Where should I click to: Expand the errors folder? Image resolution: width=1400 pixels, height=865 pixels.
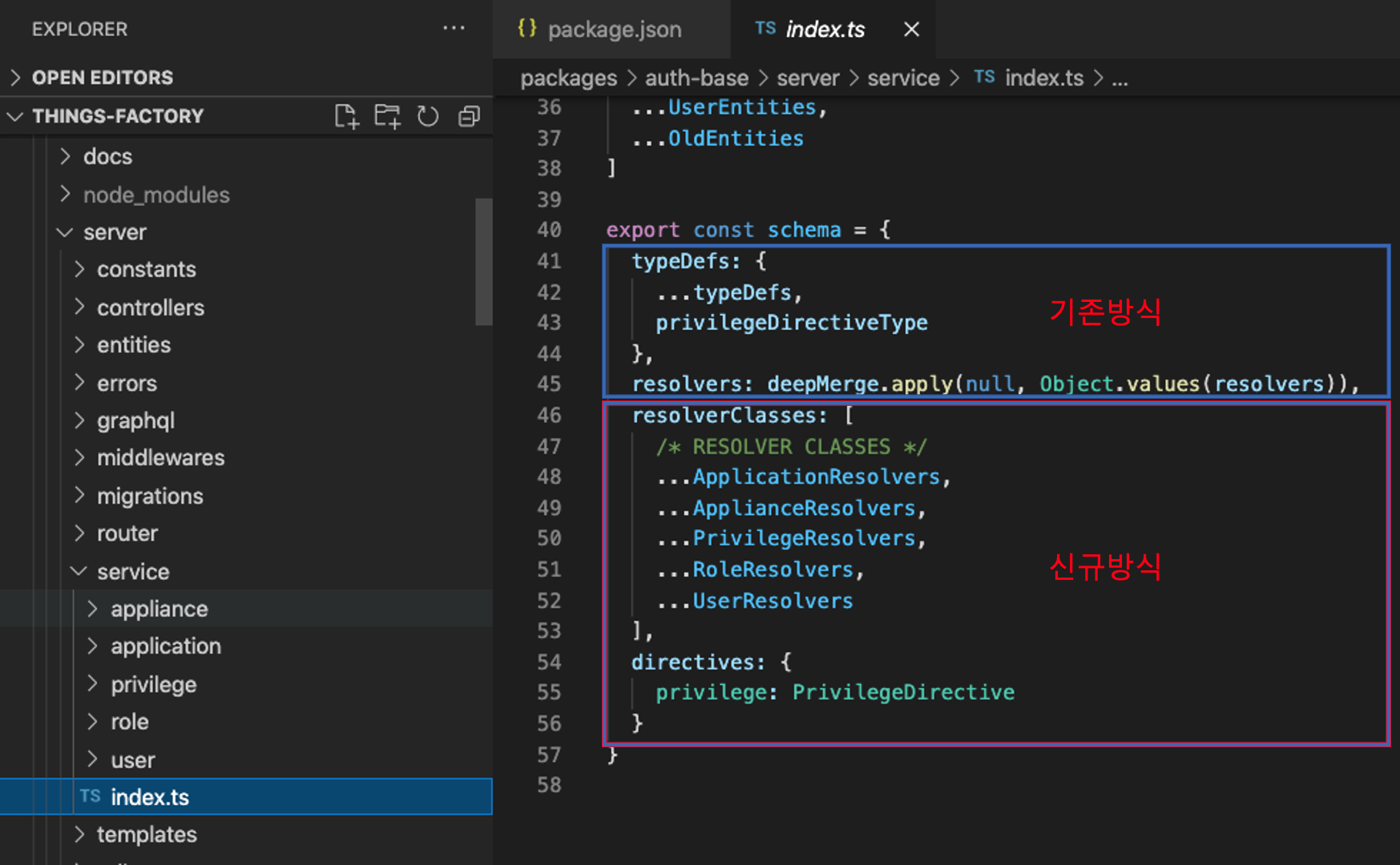click(x=246, y=384)
